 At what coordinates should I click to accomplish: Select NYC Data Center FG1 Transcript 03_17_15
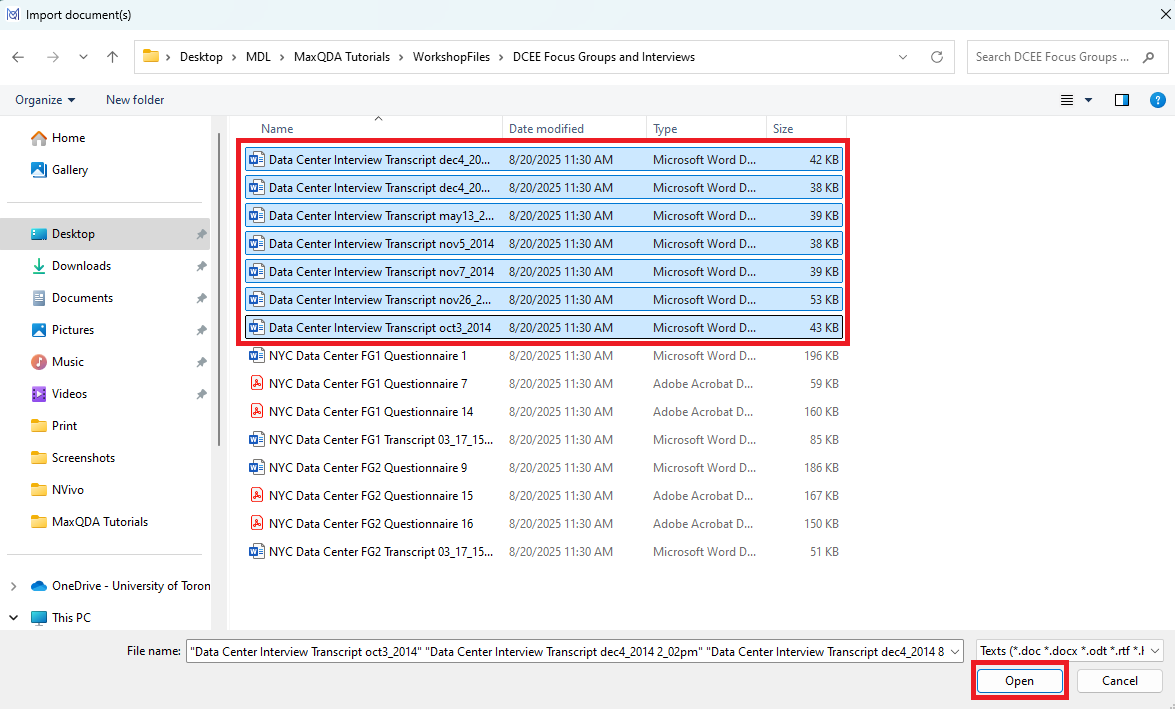coord(544,440)
